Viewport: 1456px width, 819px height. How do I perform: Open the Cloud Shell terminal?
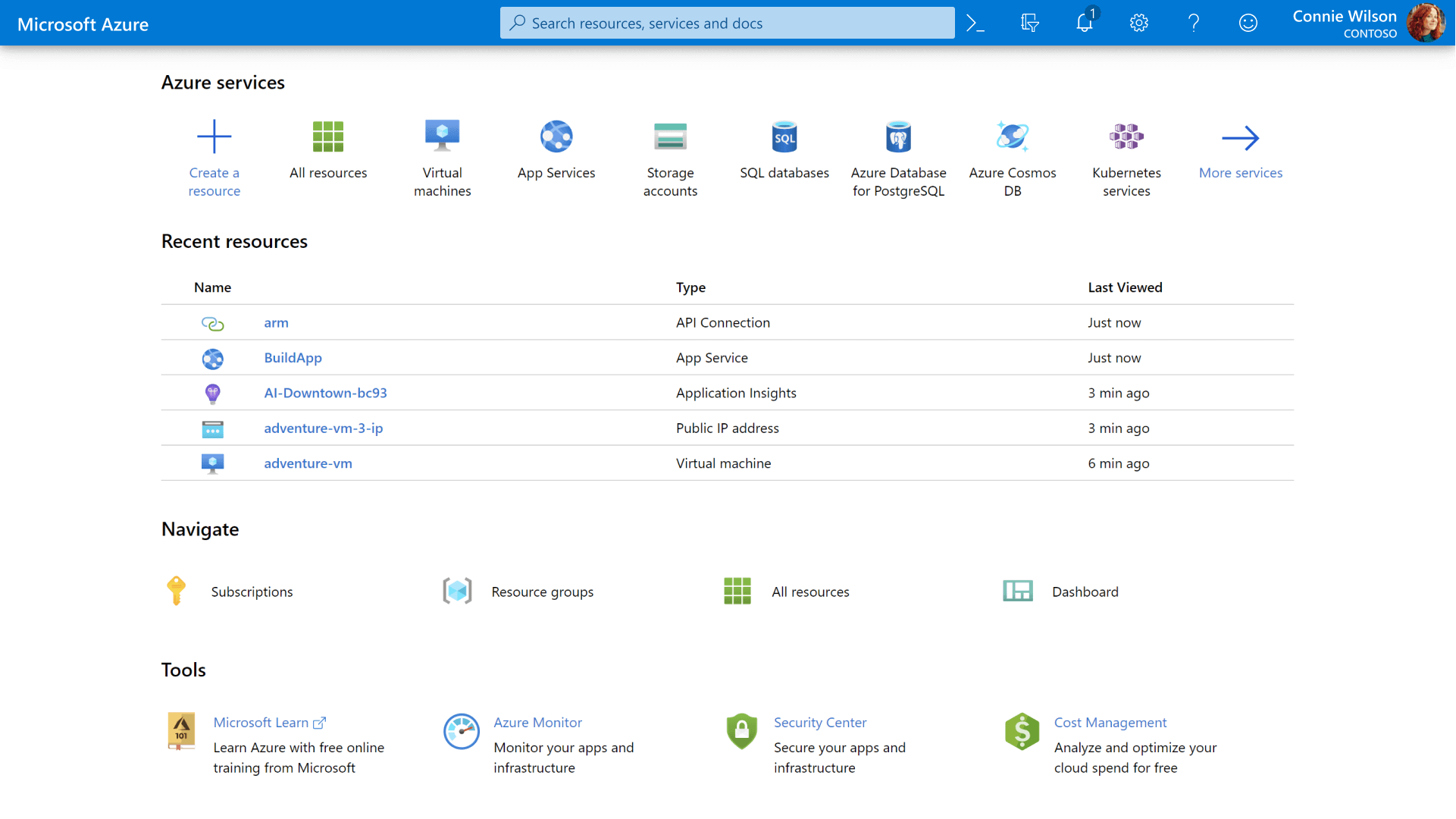(x=976, y=22)
